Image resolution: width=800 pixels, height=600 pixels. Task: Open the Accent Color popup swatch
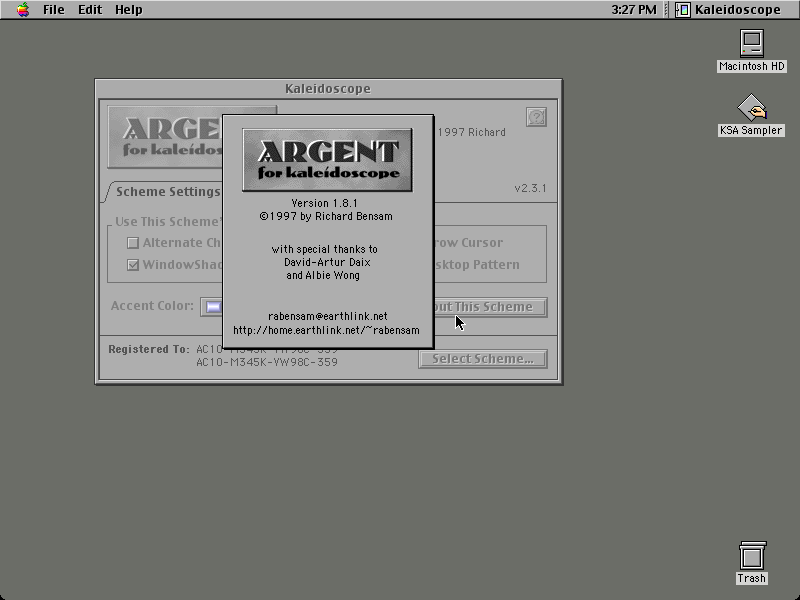click(212, 307)
